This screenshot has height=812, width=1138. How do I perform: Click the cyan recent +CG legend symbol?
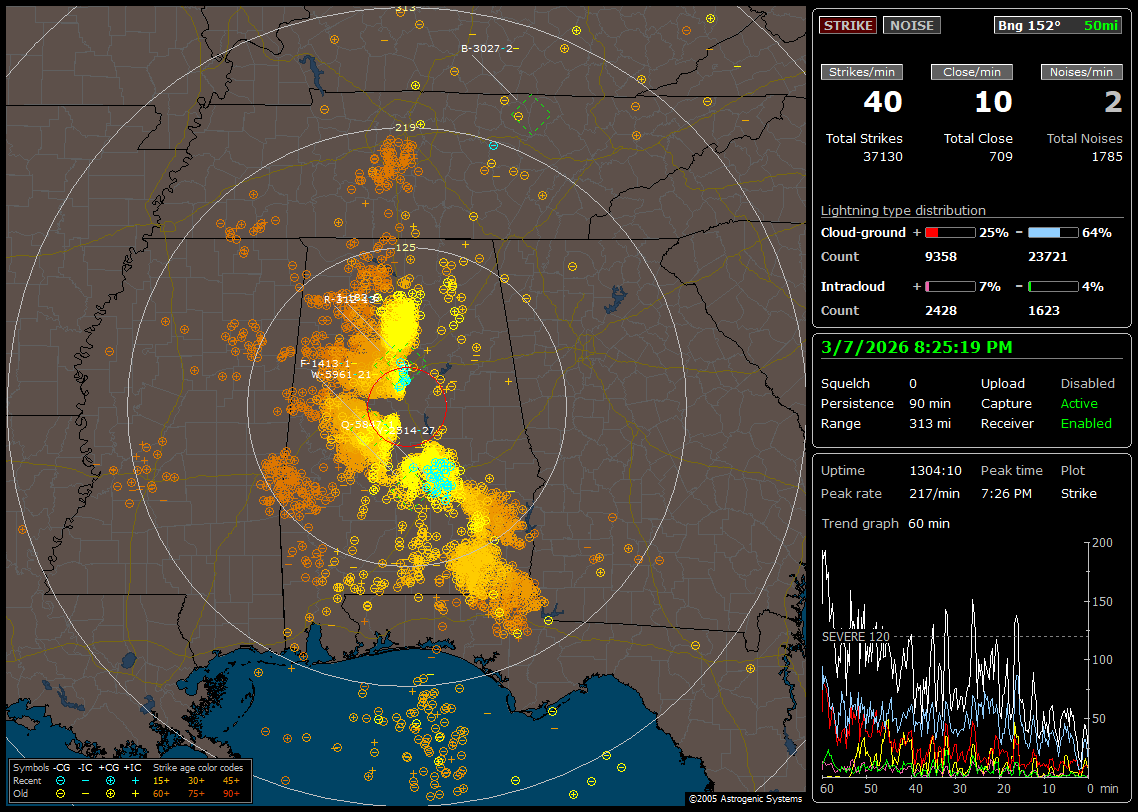click(110, 780)
